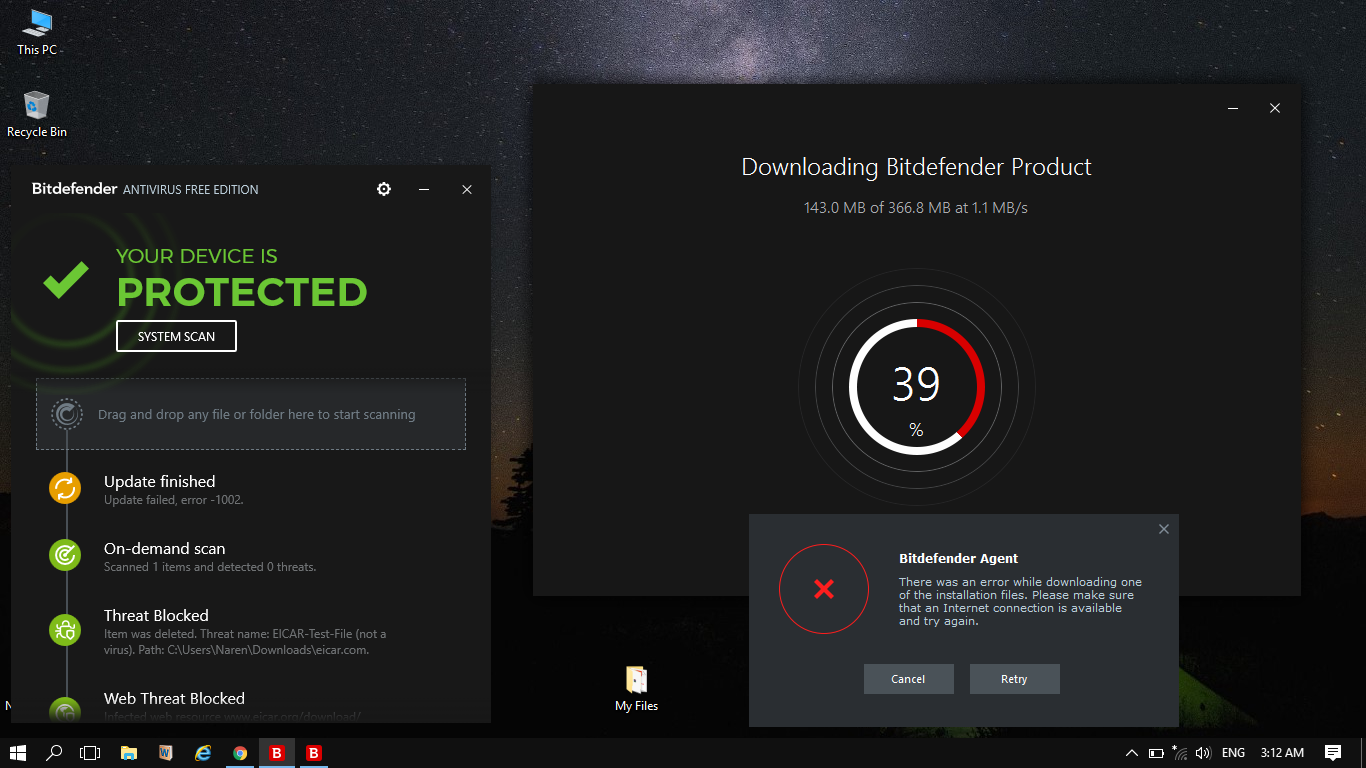
Task: Click the drag-and-drop file scanning area
Action: click(x=251, y=414)
